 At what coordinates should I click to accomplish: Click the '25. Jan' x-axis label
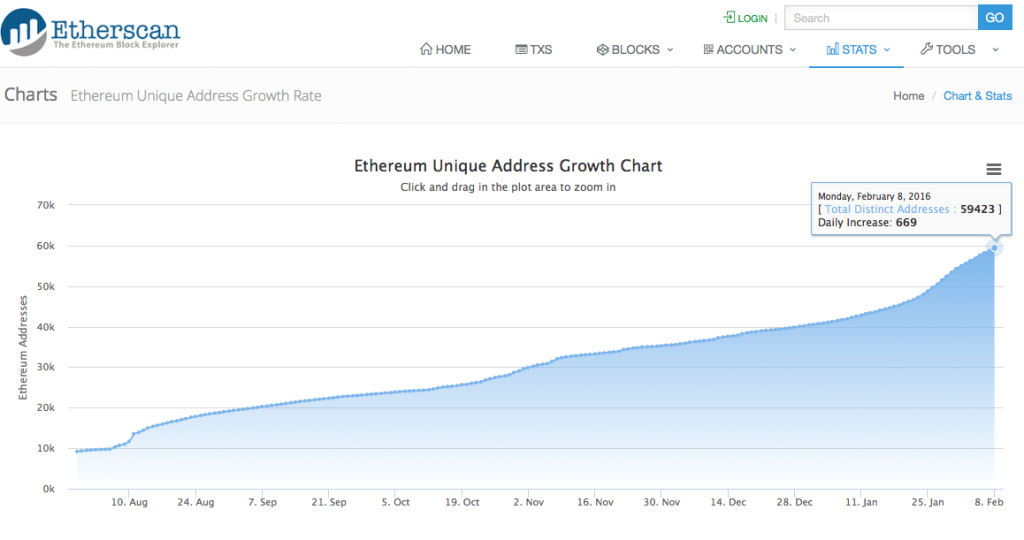click(x=928, y=502)
